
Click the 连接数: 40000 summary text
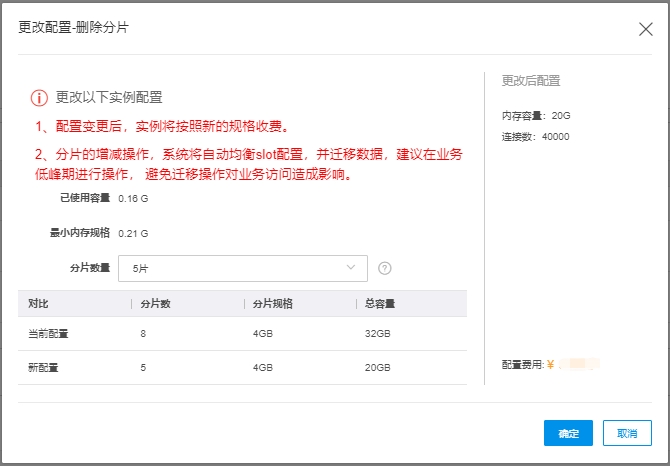click(535, 136)
